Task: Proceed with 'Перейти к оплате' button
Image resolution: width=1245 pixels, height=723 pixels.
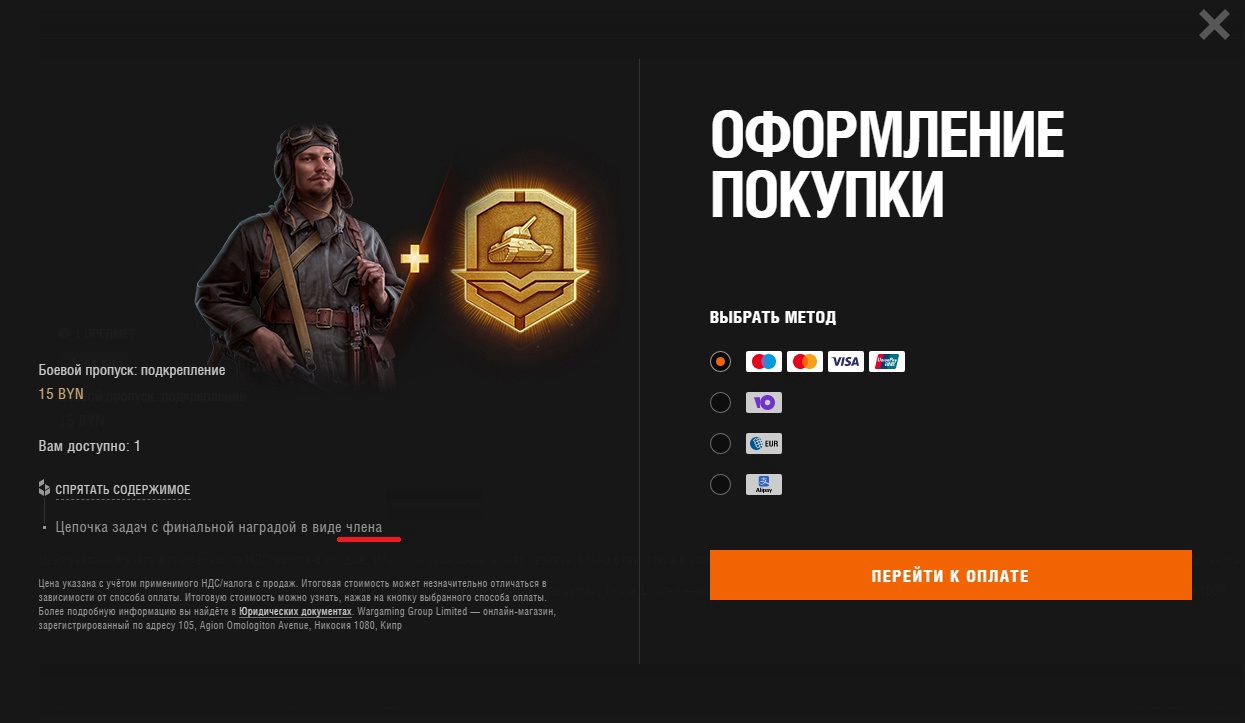Action: tap(951, 575)
